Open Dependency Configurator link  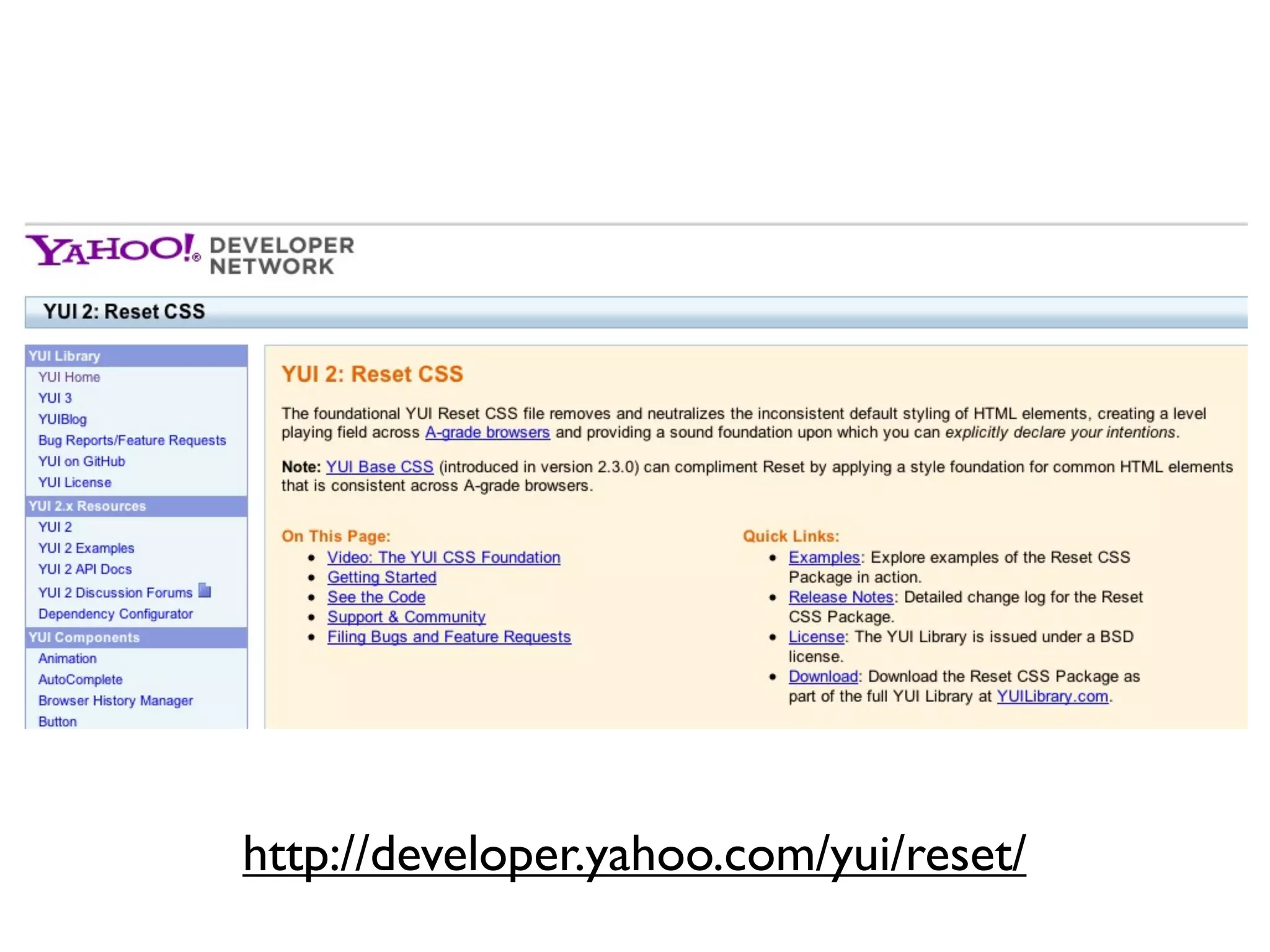(116, 614)
